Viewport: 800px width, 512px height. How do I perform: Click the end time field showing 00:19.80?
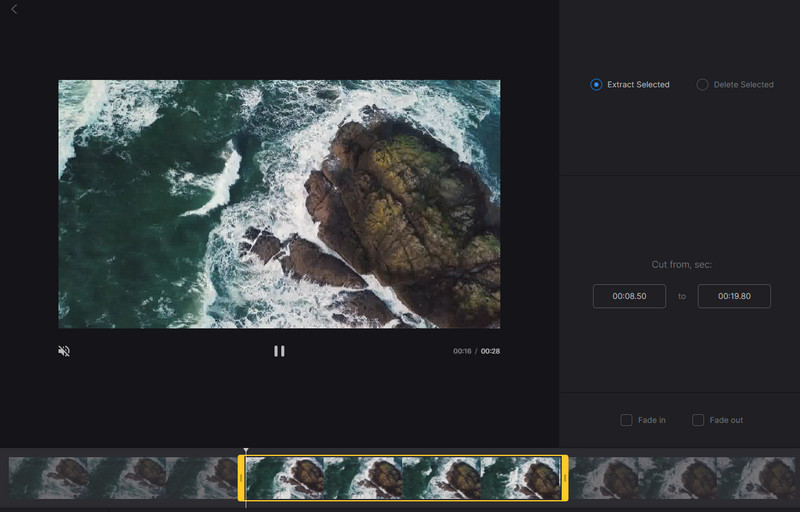(x=734, y=296)
